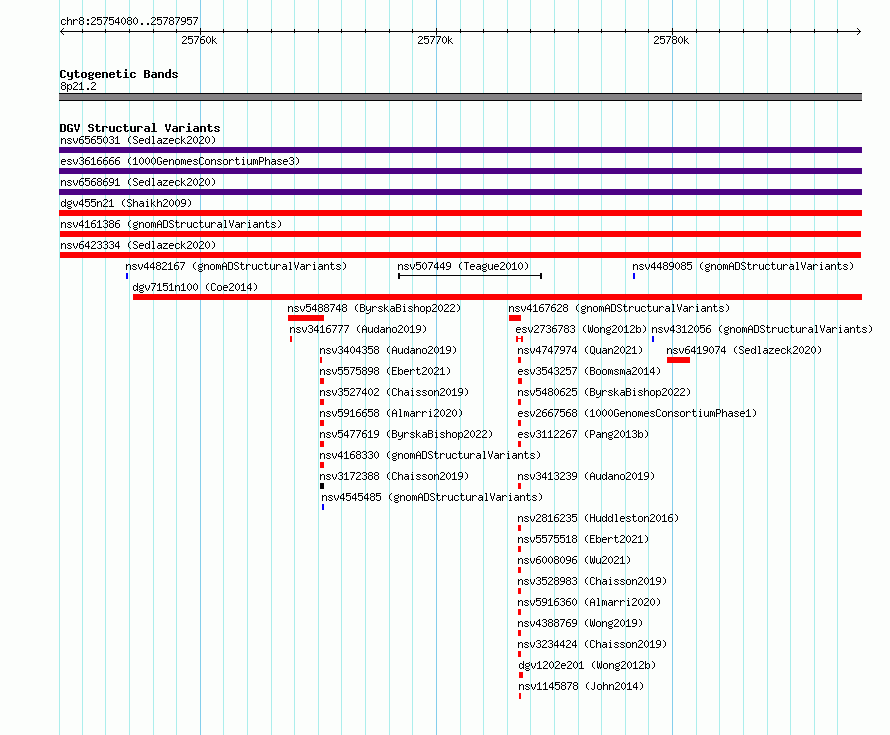Select the red bar under nsv4167628

[x=515, y=318]
